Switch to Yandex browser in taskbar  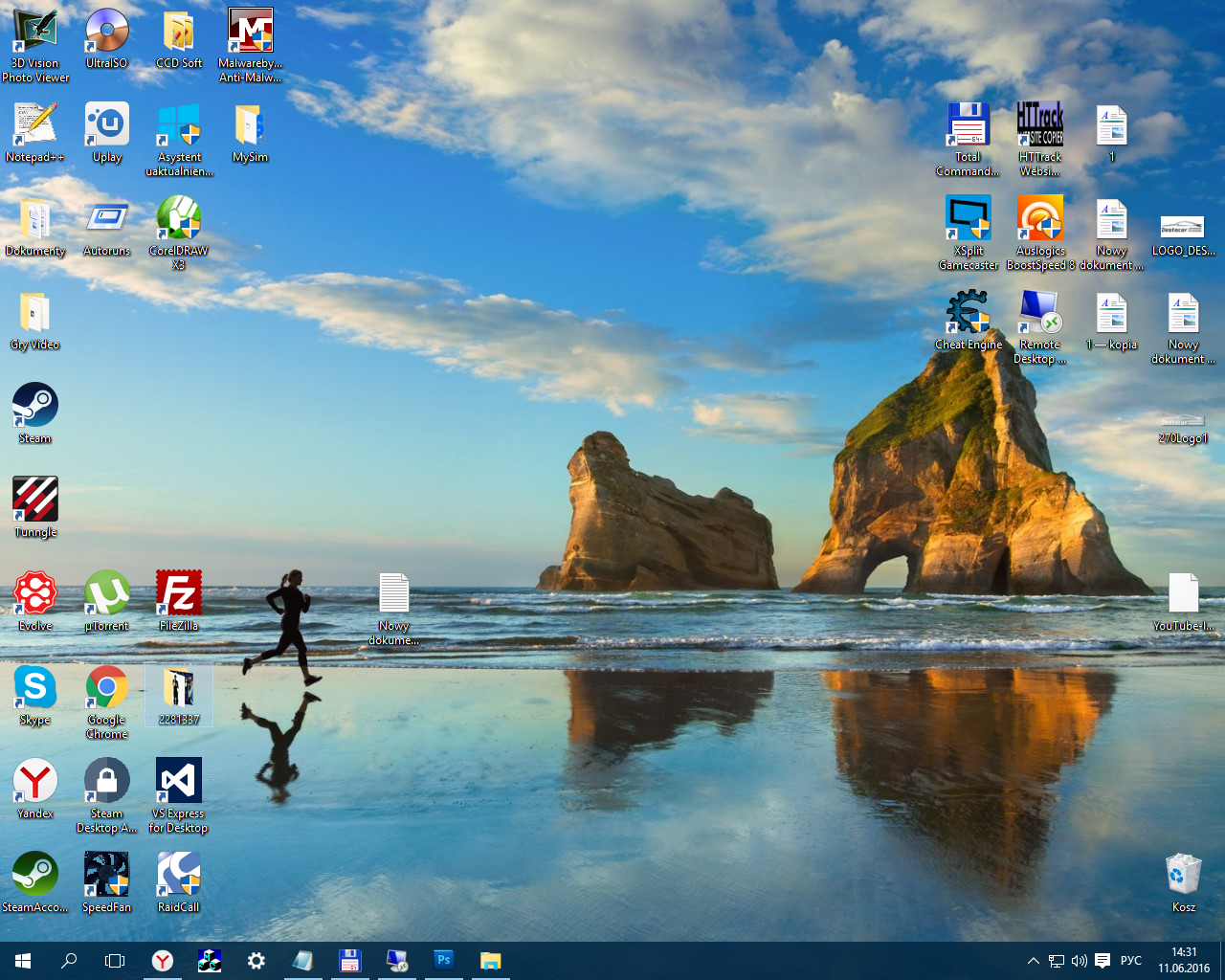click(163, 961)
